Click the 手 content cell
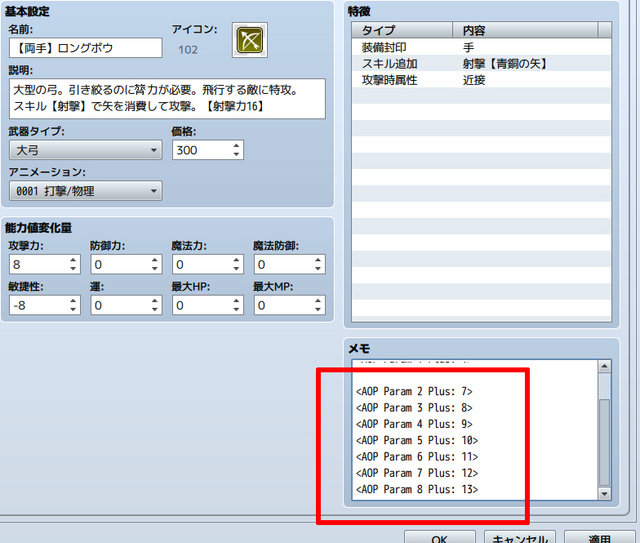 coord(468,47)
